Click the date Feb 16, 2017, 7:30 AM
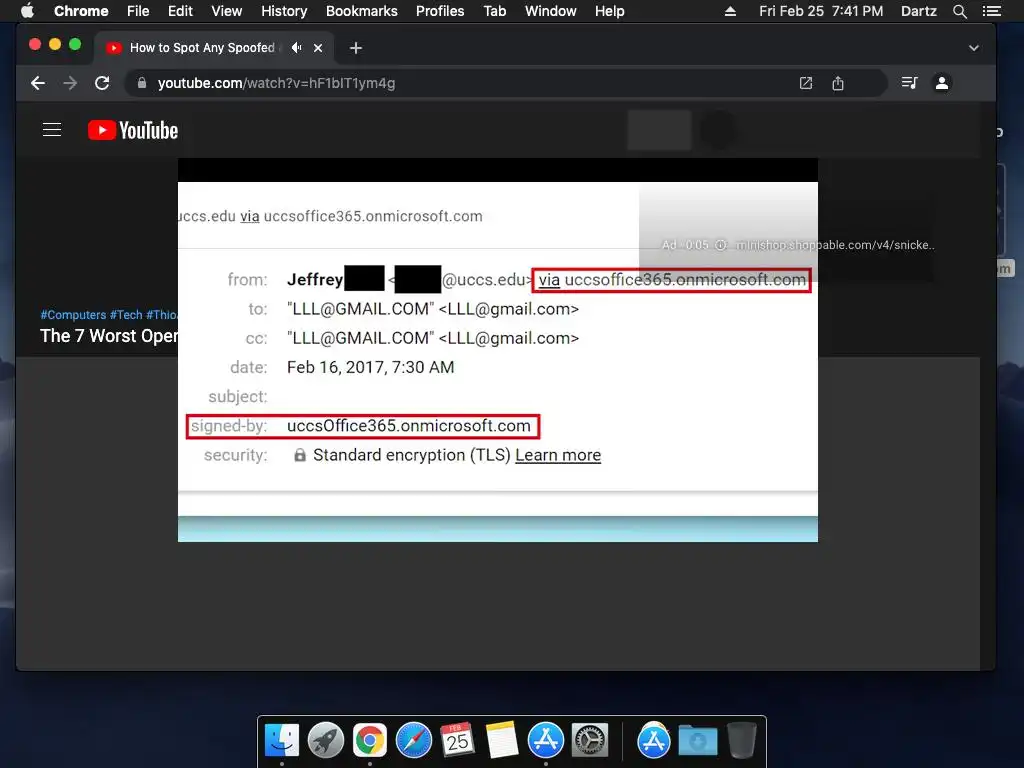Screen dimensions: 1024x768 [370, 367]
